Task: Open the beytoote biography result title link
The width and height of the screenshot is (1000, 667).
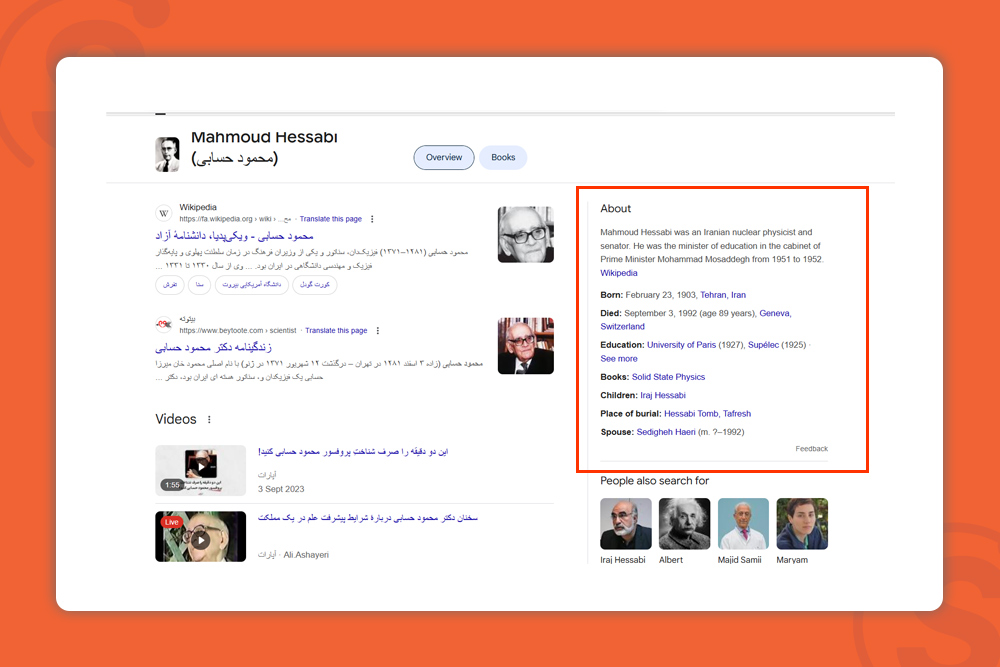Action: [x=213, y=348]
